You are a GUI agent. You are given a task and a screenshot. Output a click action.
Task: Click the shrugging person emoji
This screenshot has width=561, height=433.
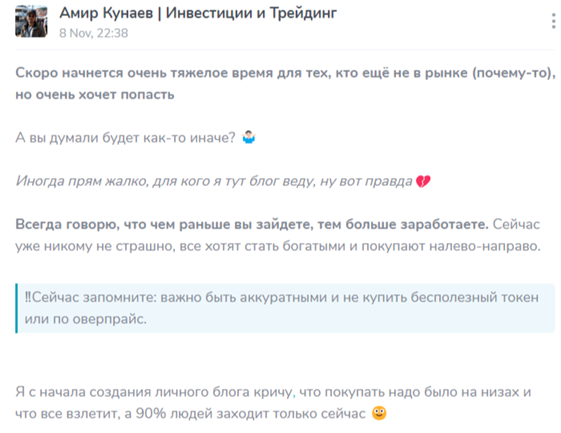[249, 137]
